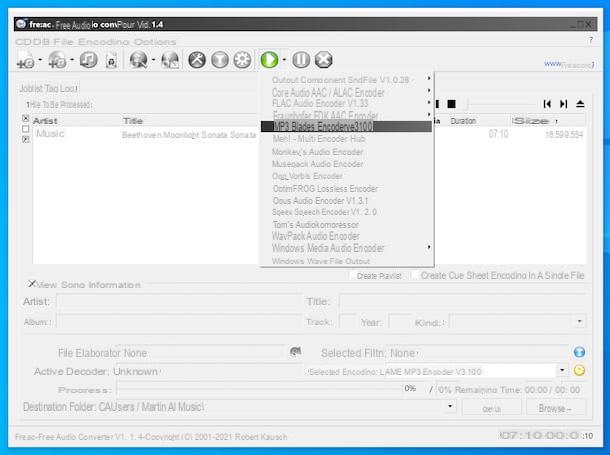Image resolution: width=610 pixels, height=455 pixels.
Task: Open the Encoding menu
Action: [104, 42]
